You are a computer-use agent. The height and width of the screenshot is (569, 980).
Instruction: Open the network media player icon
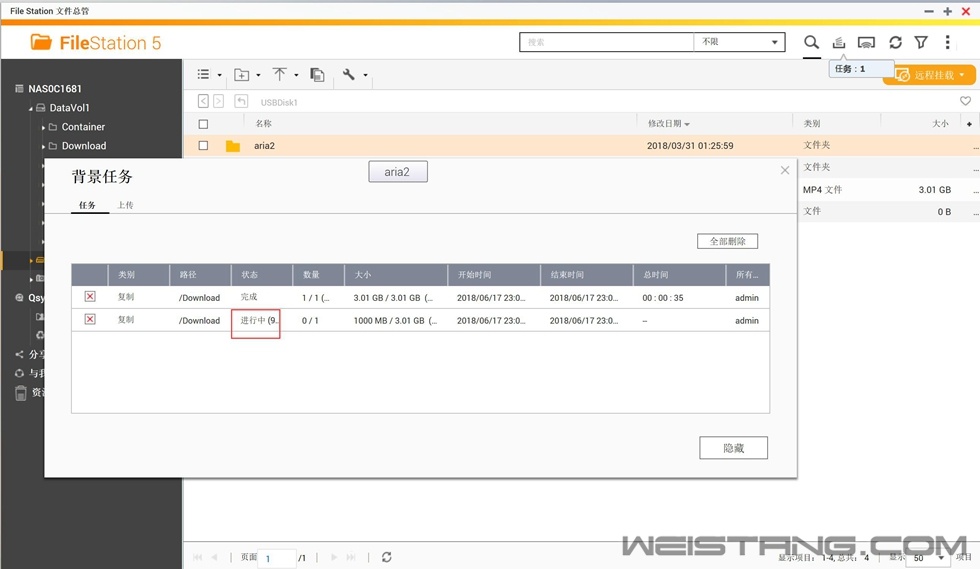coord(866,42)
